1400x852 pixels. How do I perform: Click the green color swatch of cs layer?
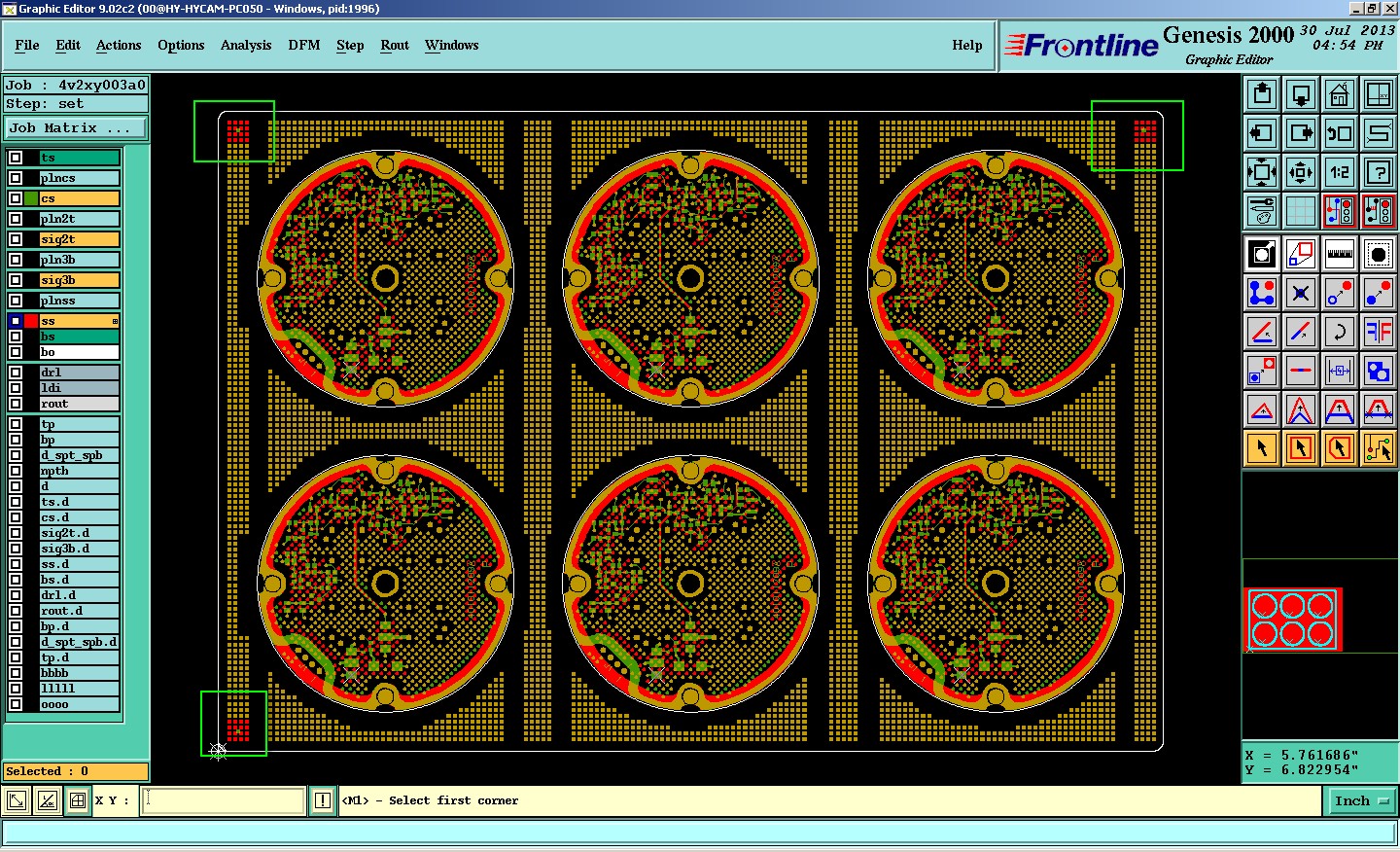pos(31,198)
